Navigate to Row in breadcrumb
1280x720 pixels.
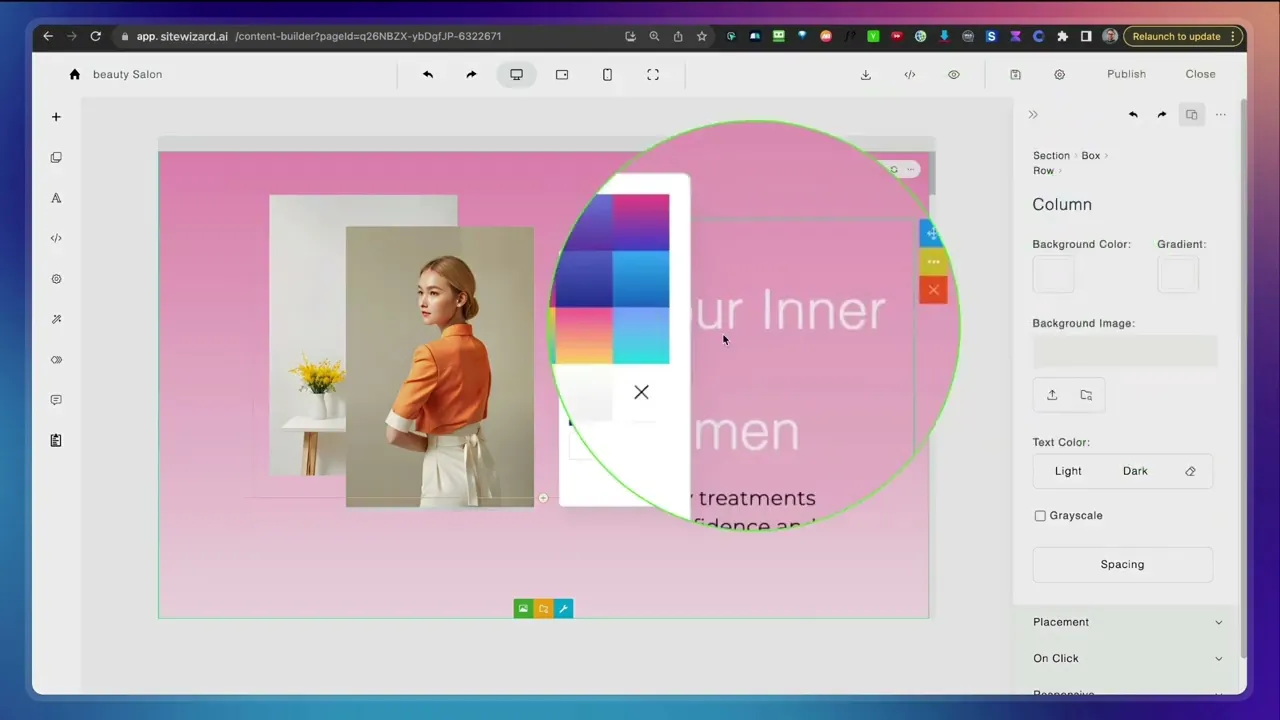(1043, 171)
